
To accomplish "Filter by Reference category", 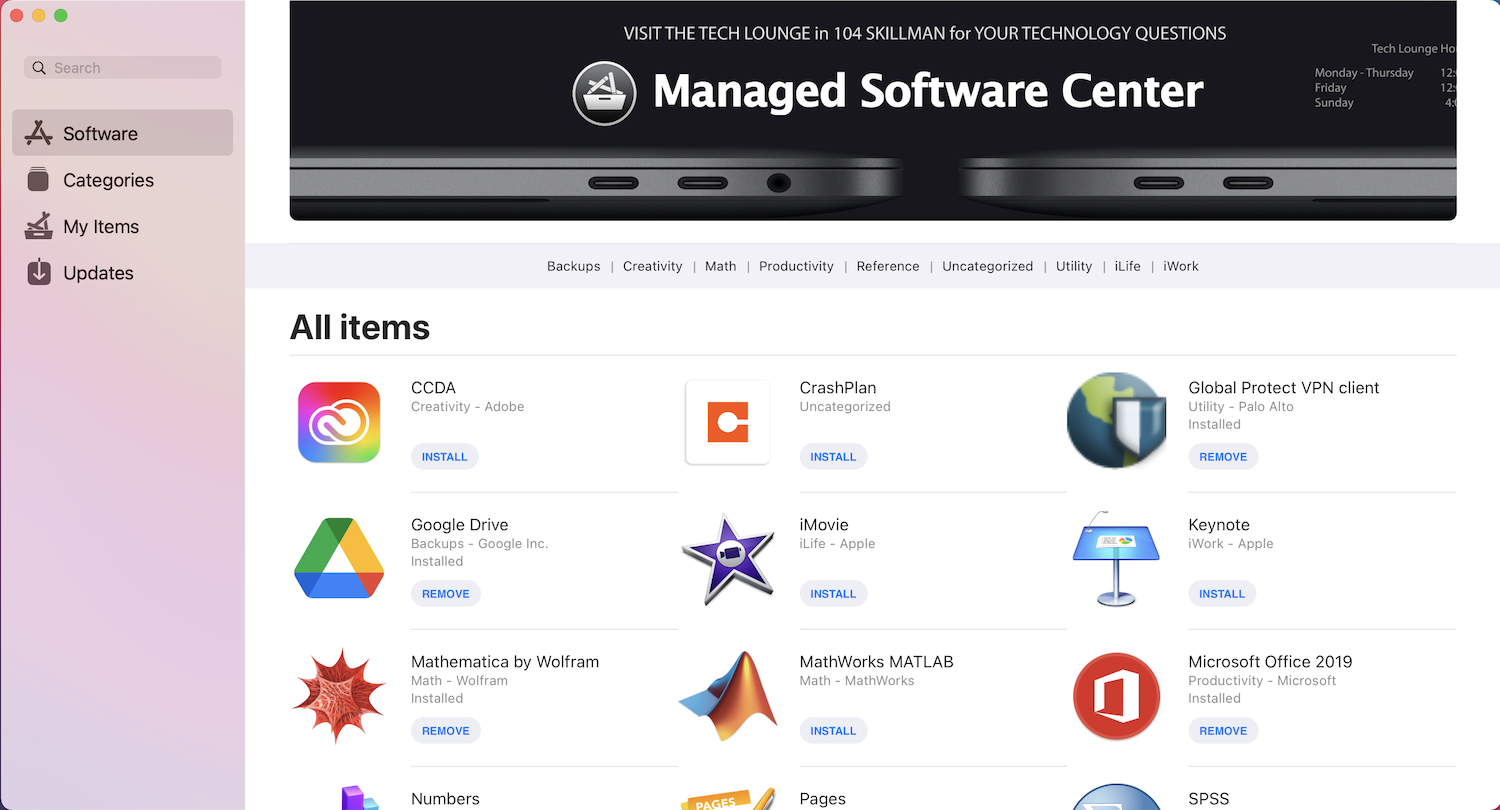I will (888, 266).
